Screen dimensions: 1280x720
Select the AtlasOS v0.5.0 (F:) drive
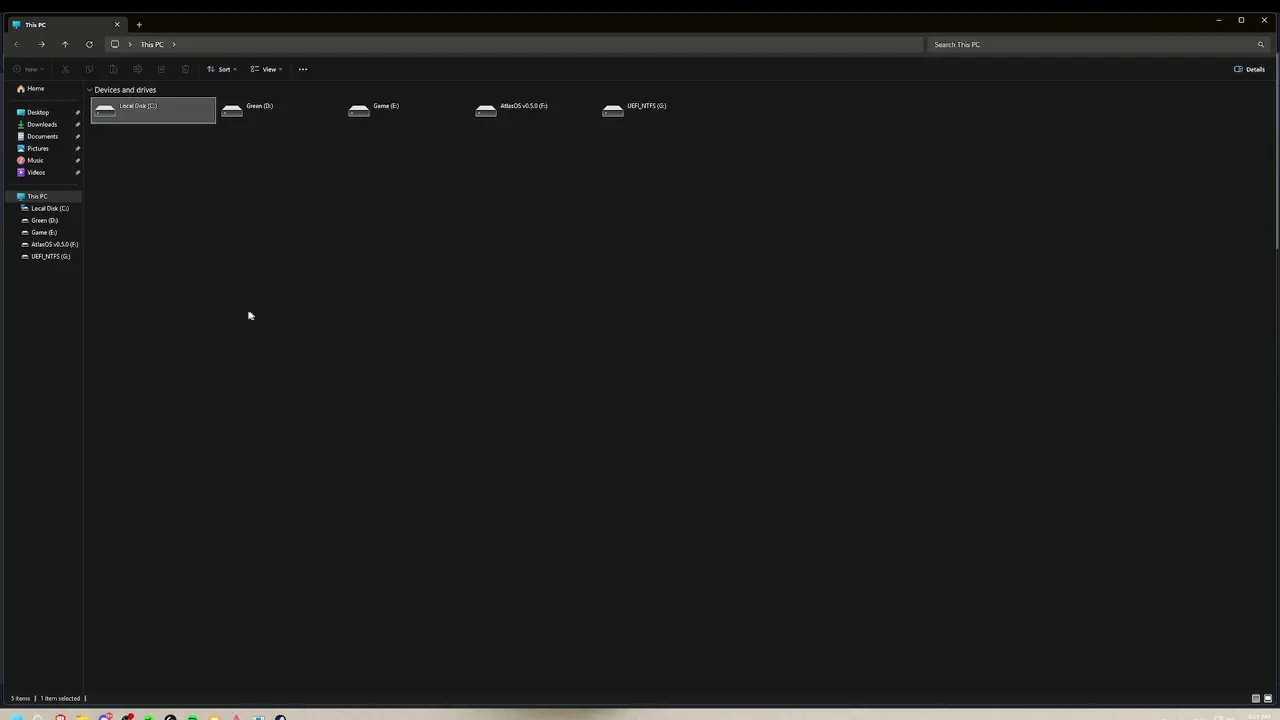click(x=534, y=110)
